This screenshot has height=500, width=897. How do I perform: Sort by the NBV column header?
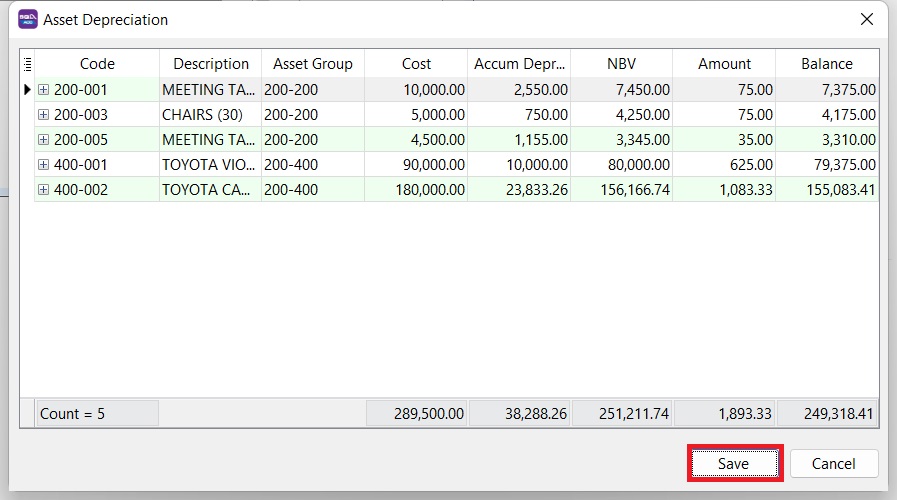(x=621, y=64)
